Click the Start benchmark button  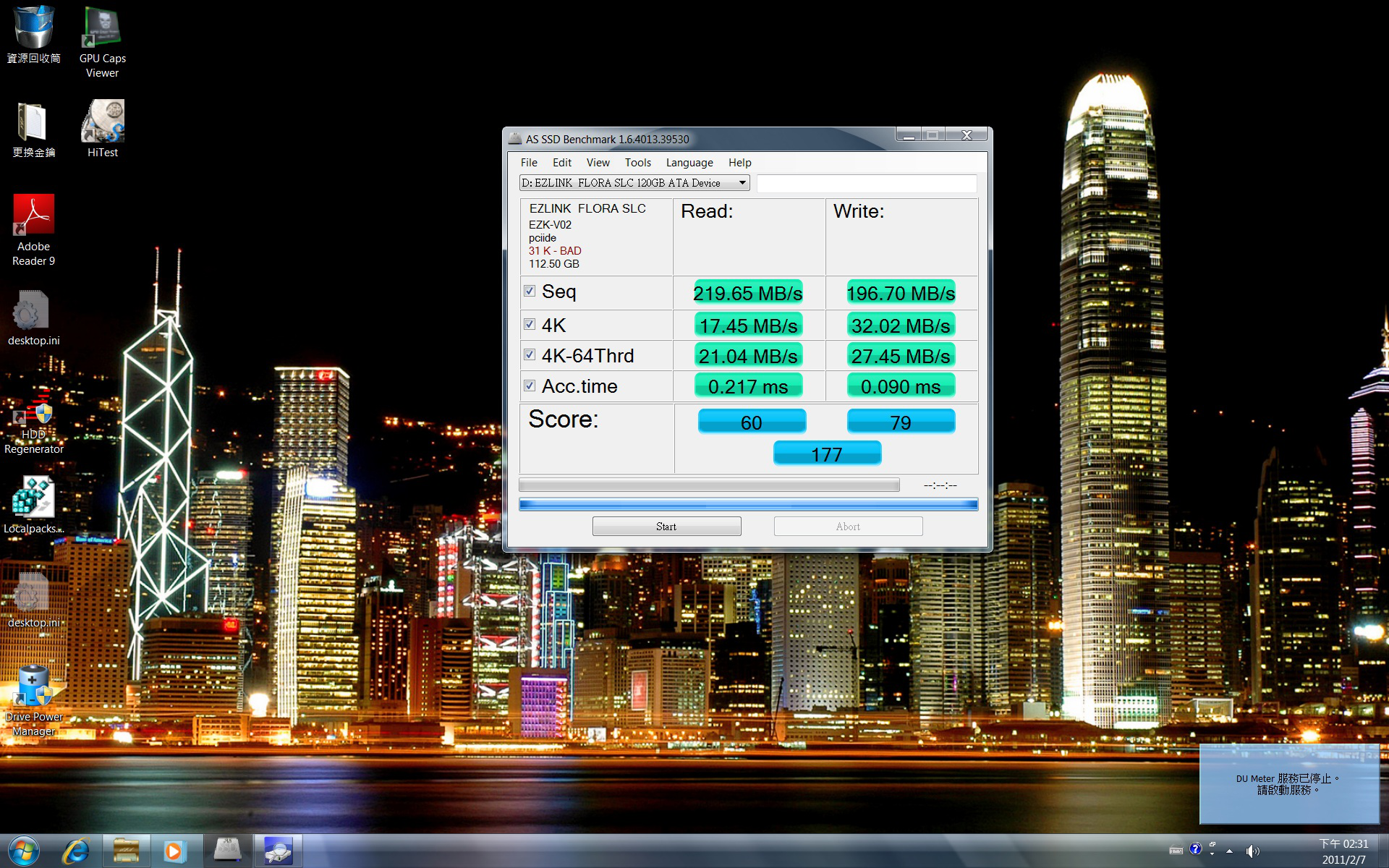(666, 527)
